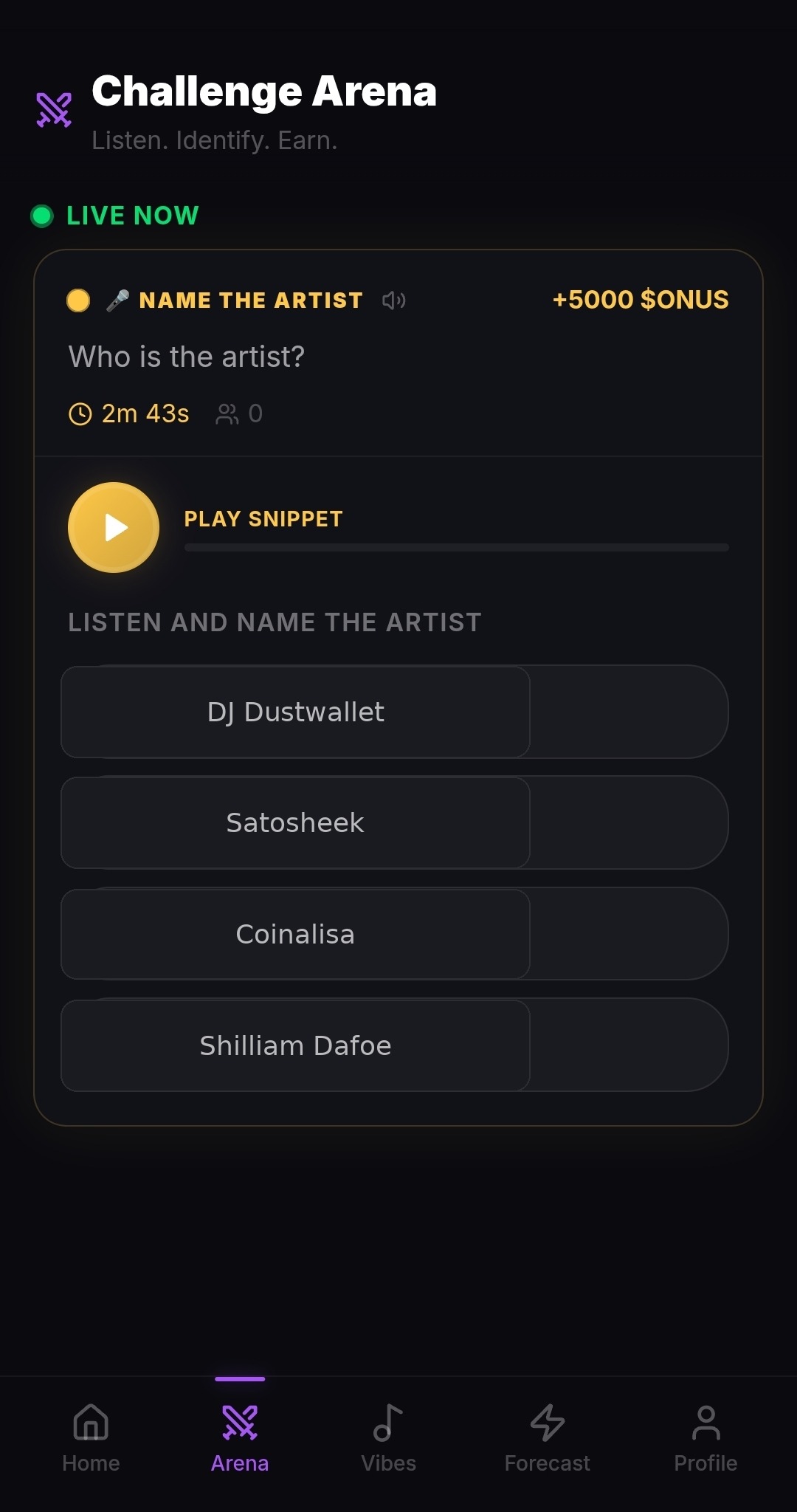Click the speaker icon beside Name The Artist
Viewport: 797px width, 1512px height.
click(x=393, y=300)
